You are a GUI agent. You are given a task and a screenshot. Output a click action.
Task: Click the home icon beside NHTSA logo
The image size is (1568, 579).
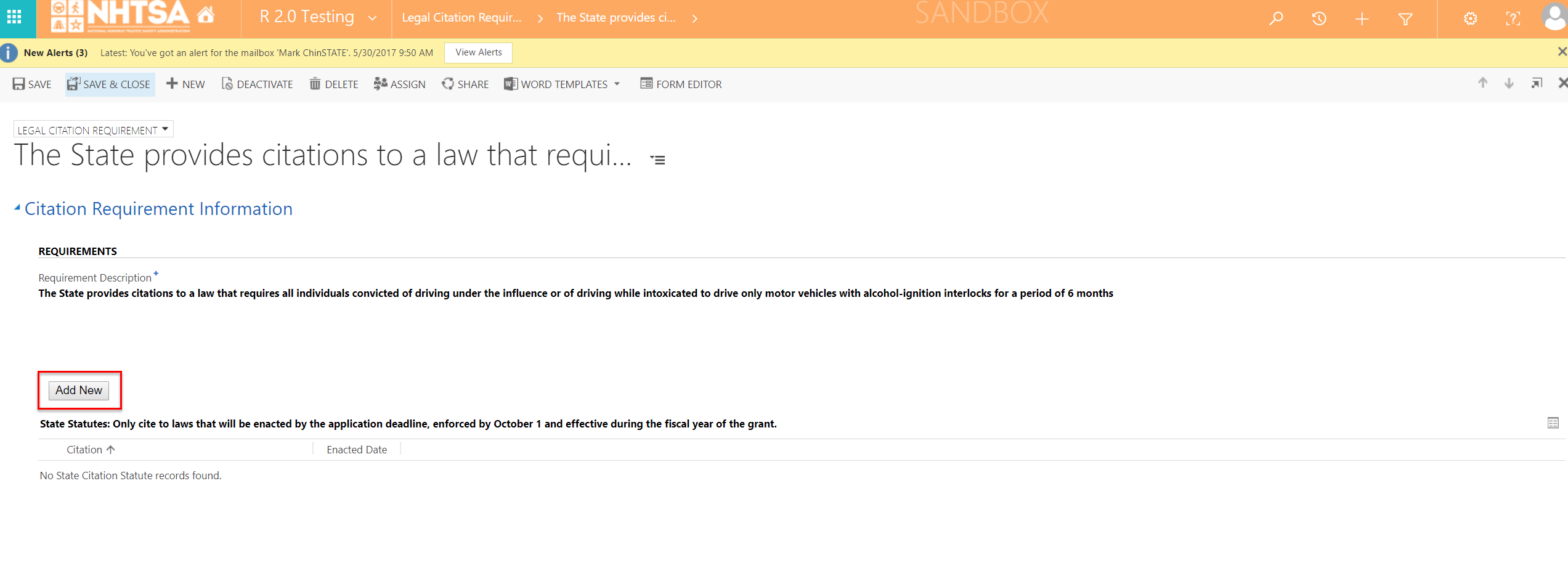click(206, 15)
